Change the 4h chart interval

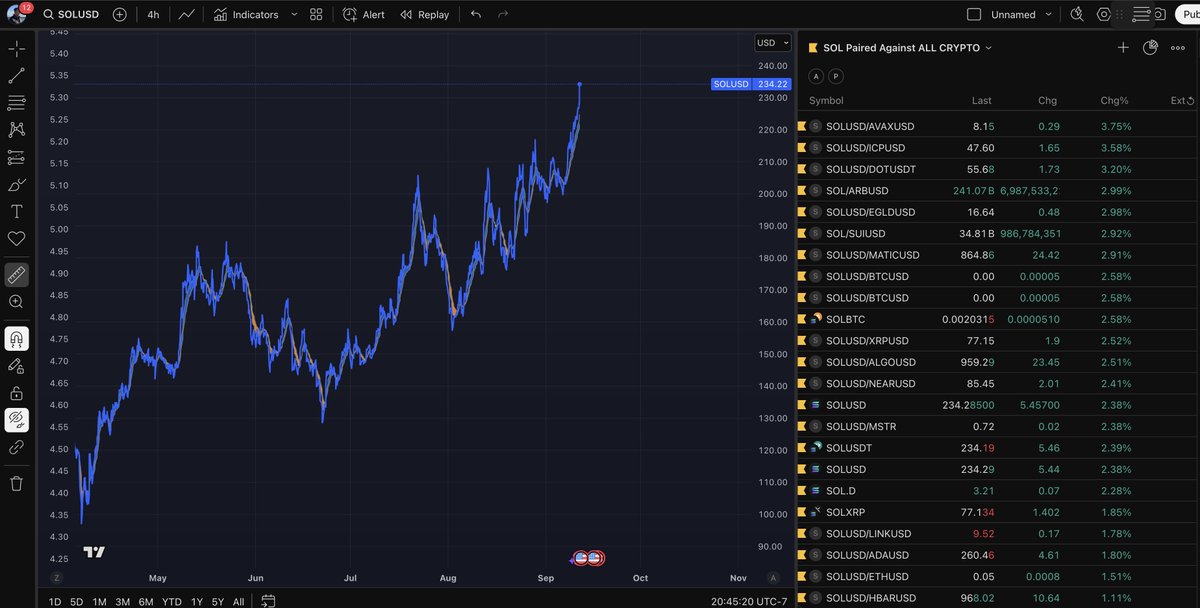pyautogui.click(x=153, y=15)
